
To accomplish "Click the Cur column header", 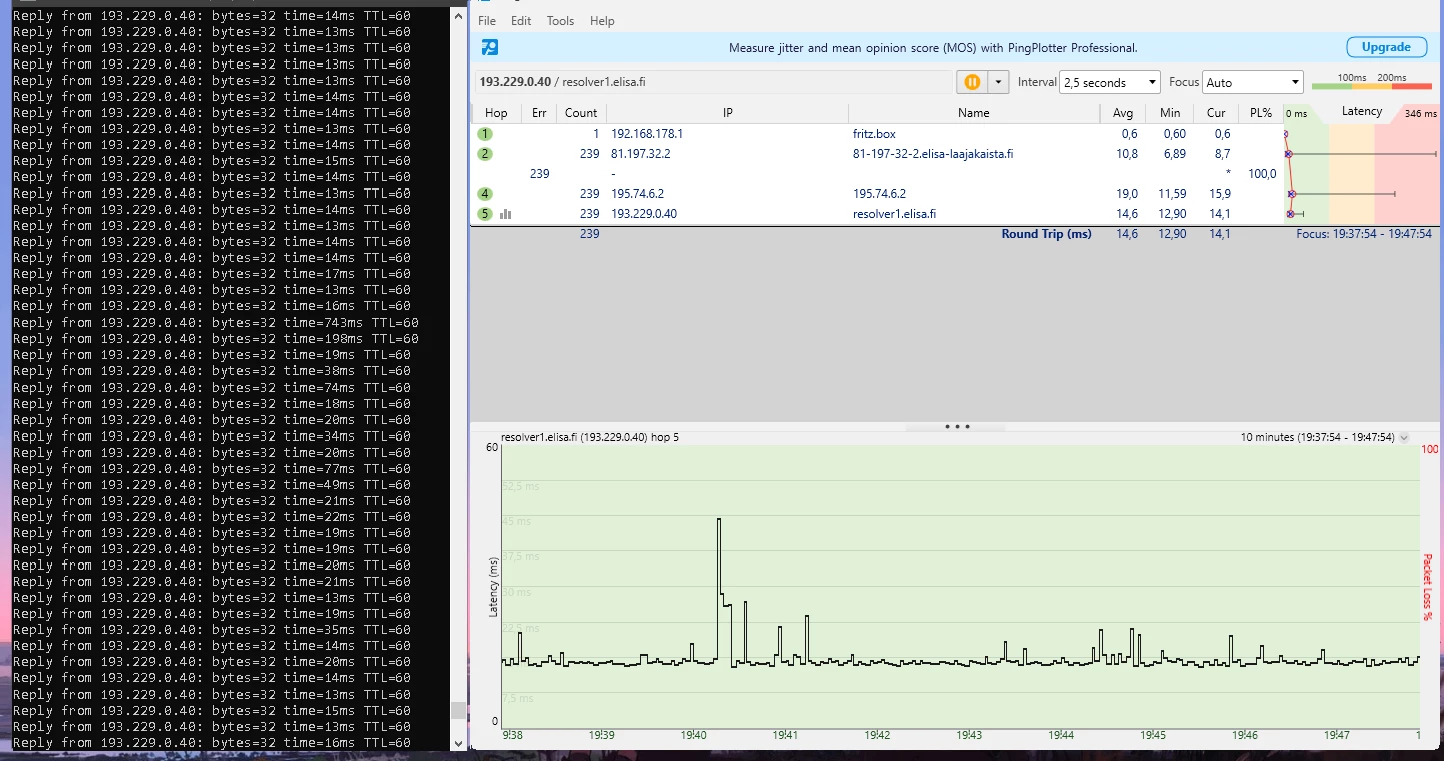I will (x=1216, y=113).
